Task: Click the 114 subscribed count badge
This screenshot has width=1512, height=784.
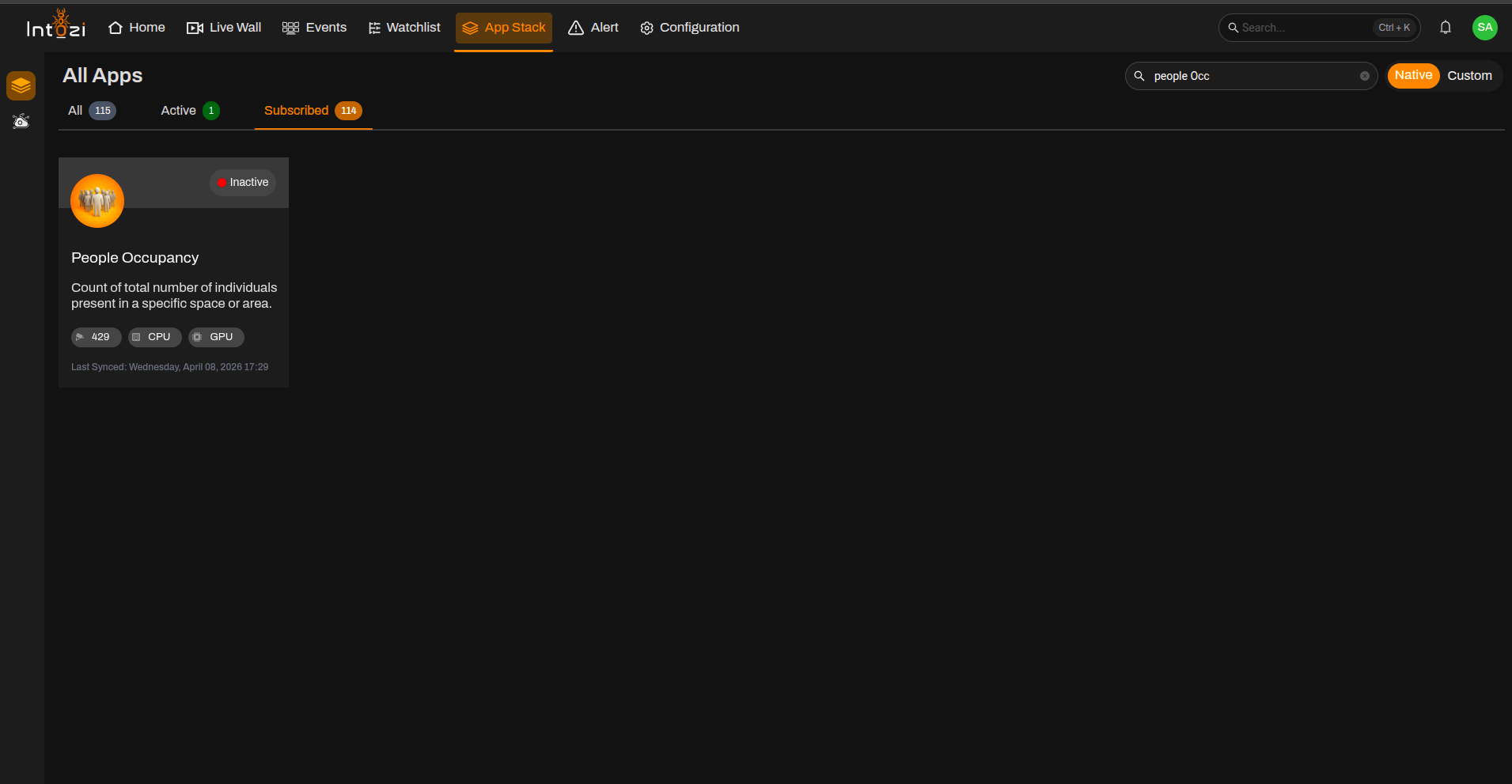Action: (x=348, y=111)
